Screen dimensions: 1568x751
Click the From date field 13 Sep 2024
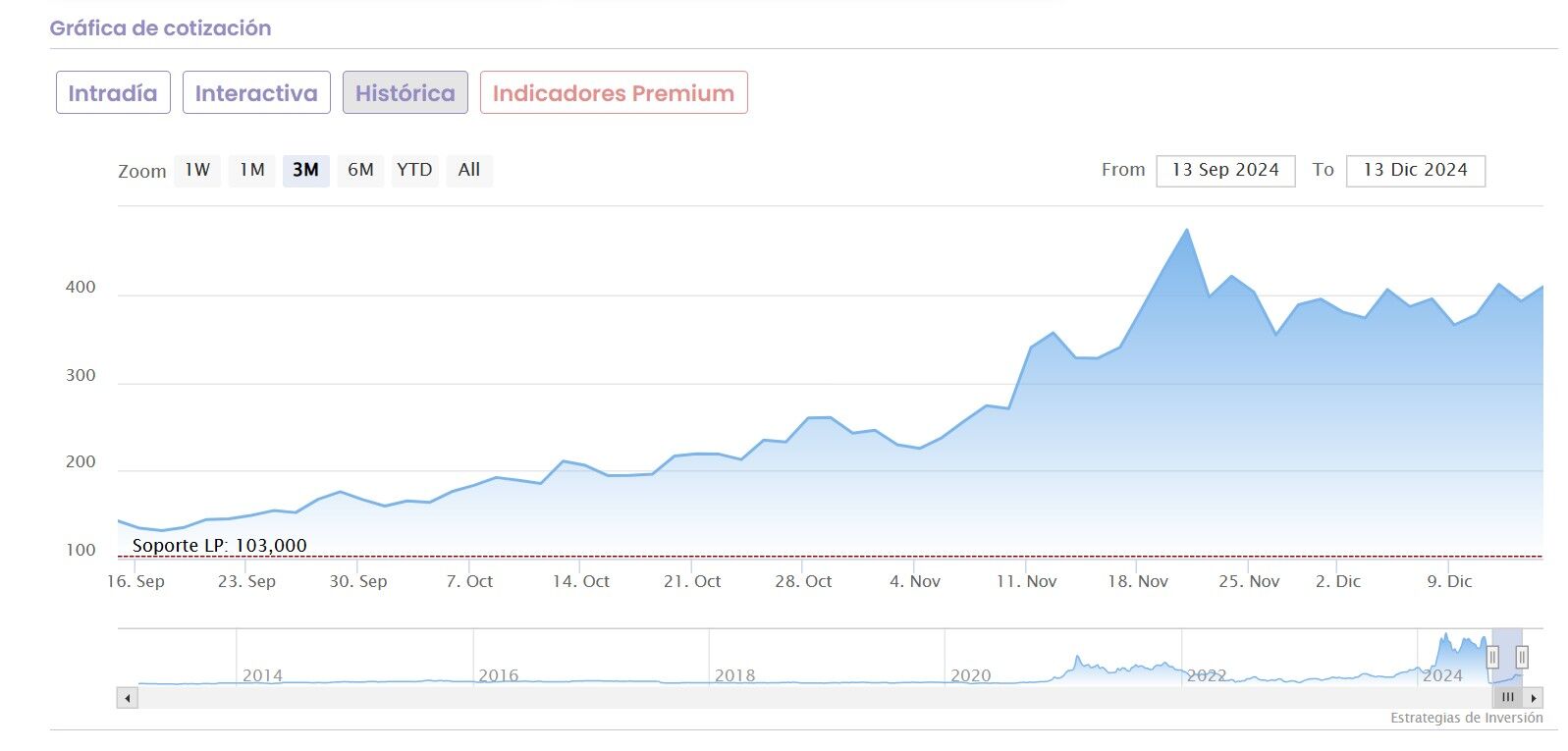click(x=1225, y=170)
